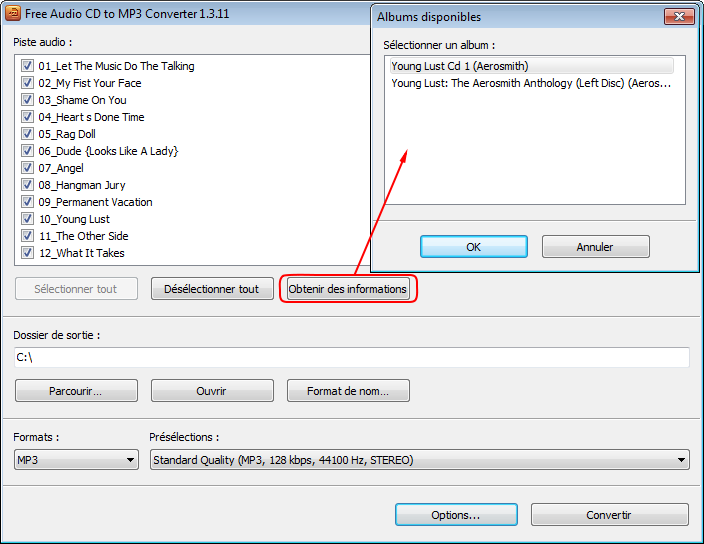
Task: Click the Ouvrir button
Action: click(212, 390)
